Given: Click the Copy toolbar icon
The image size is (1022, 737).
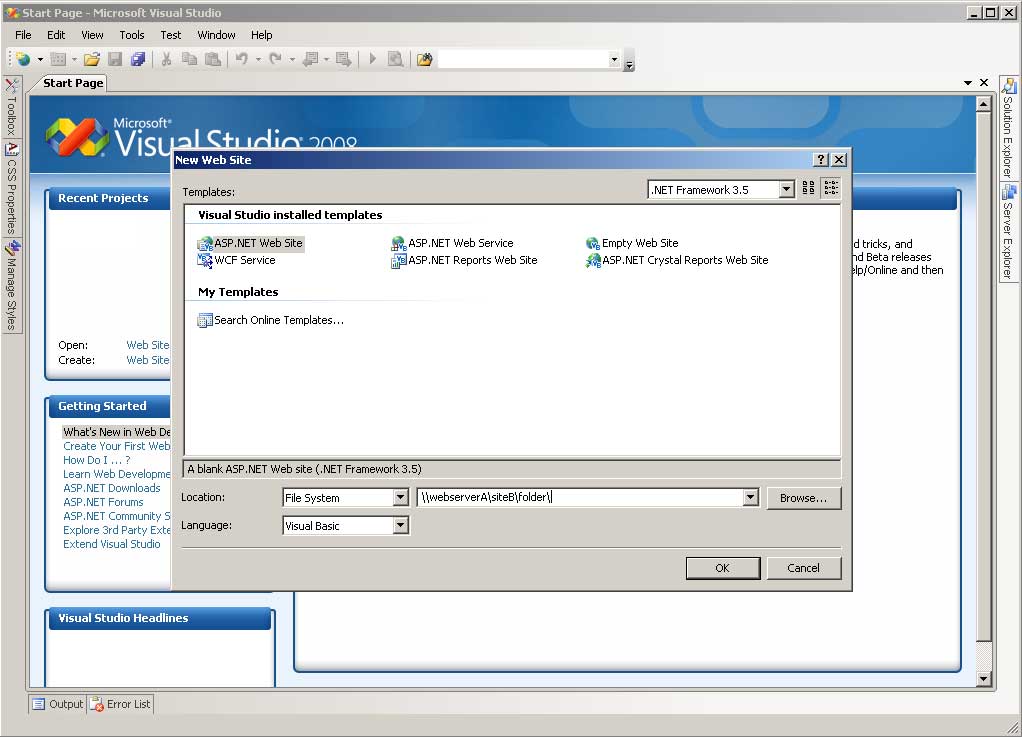Looking at the screenshot, I should tap(189, 59).
